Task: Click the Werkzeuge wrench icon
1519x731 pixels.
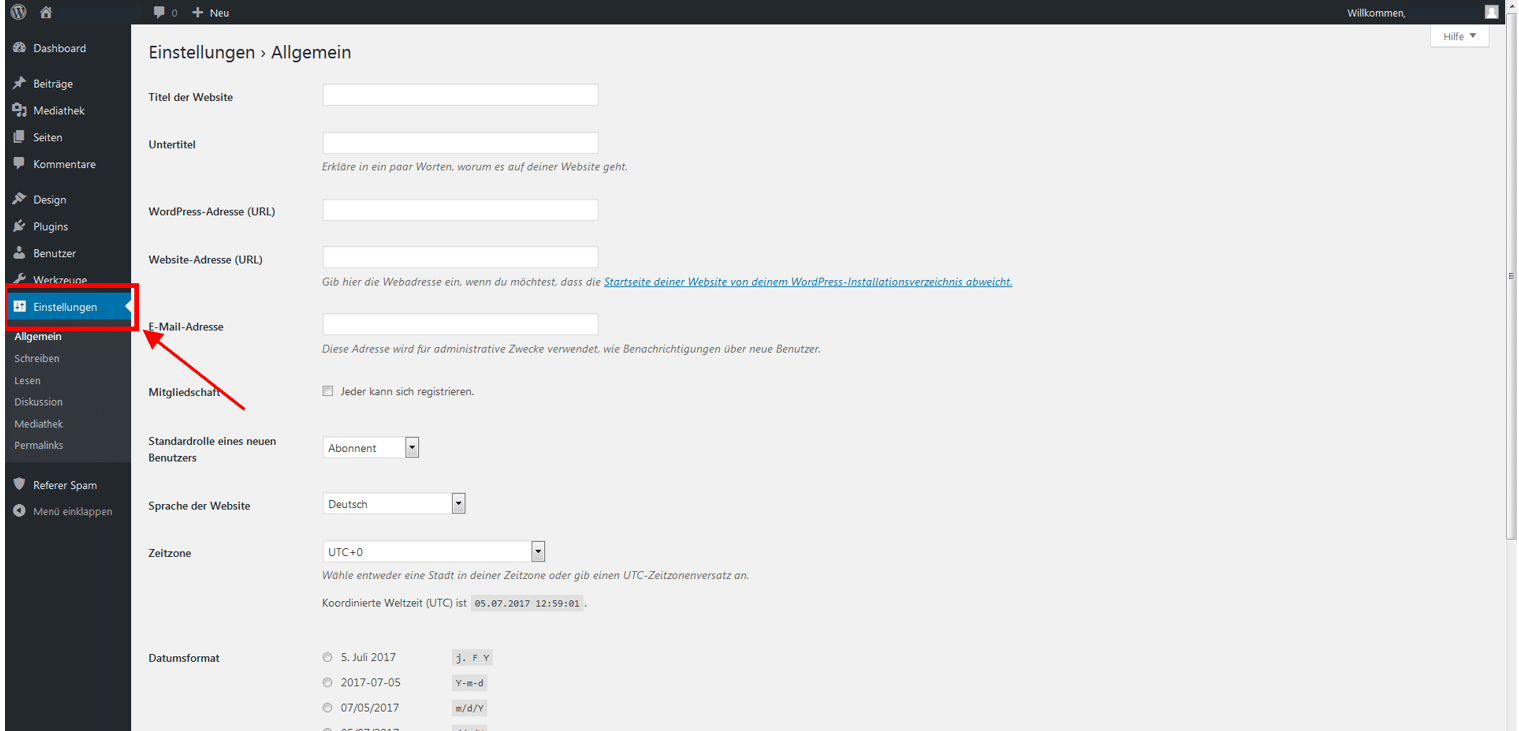Action: 19,280
